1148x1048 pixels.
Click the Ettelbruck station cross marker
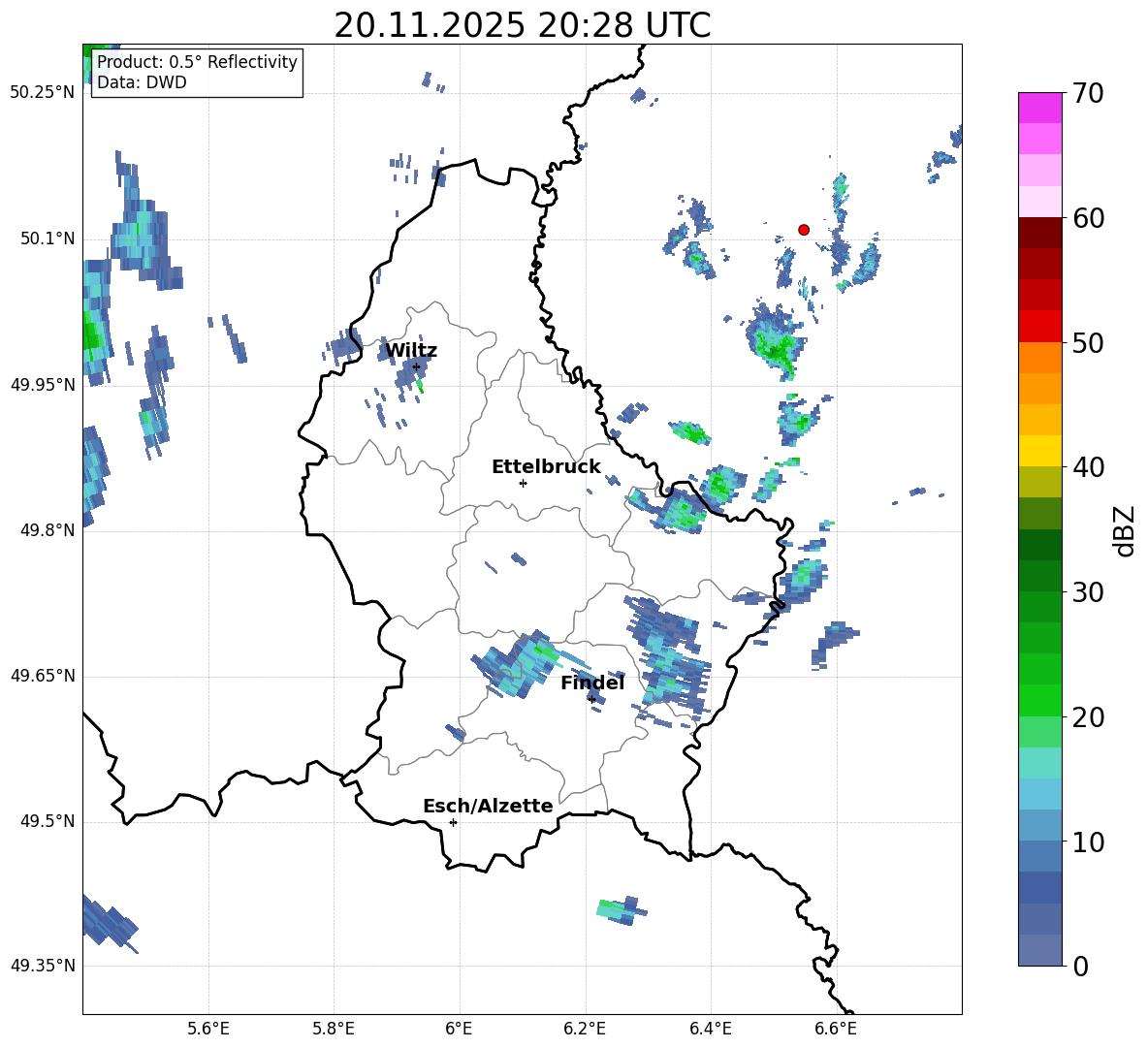[x=523, y=483]
